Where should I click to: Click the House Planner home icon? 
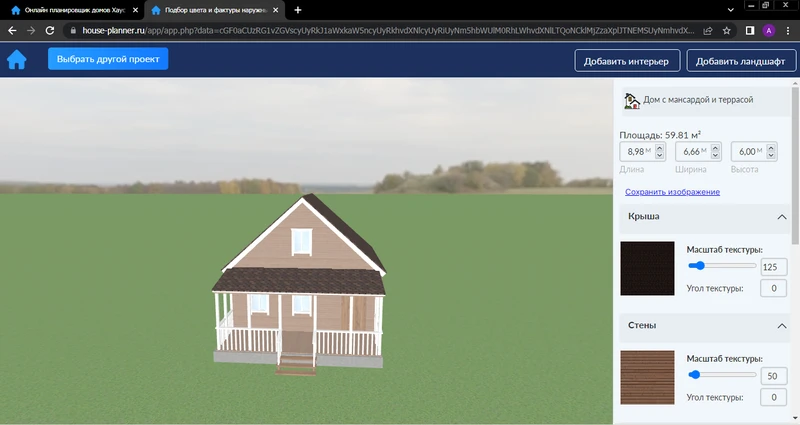coord(17,60)
